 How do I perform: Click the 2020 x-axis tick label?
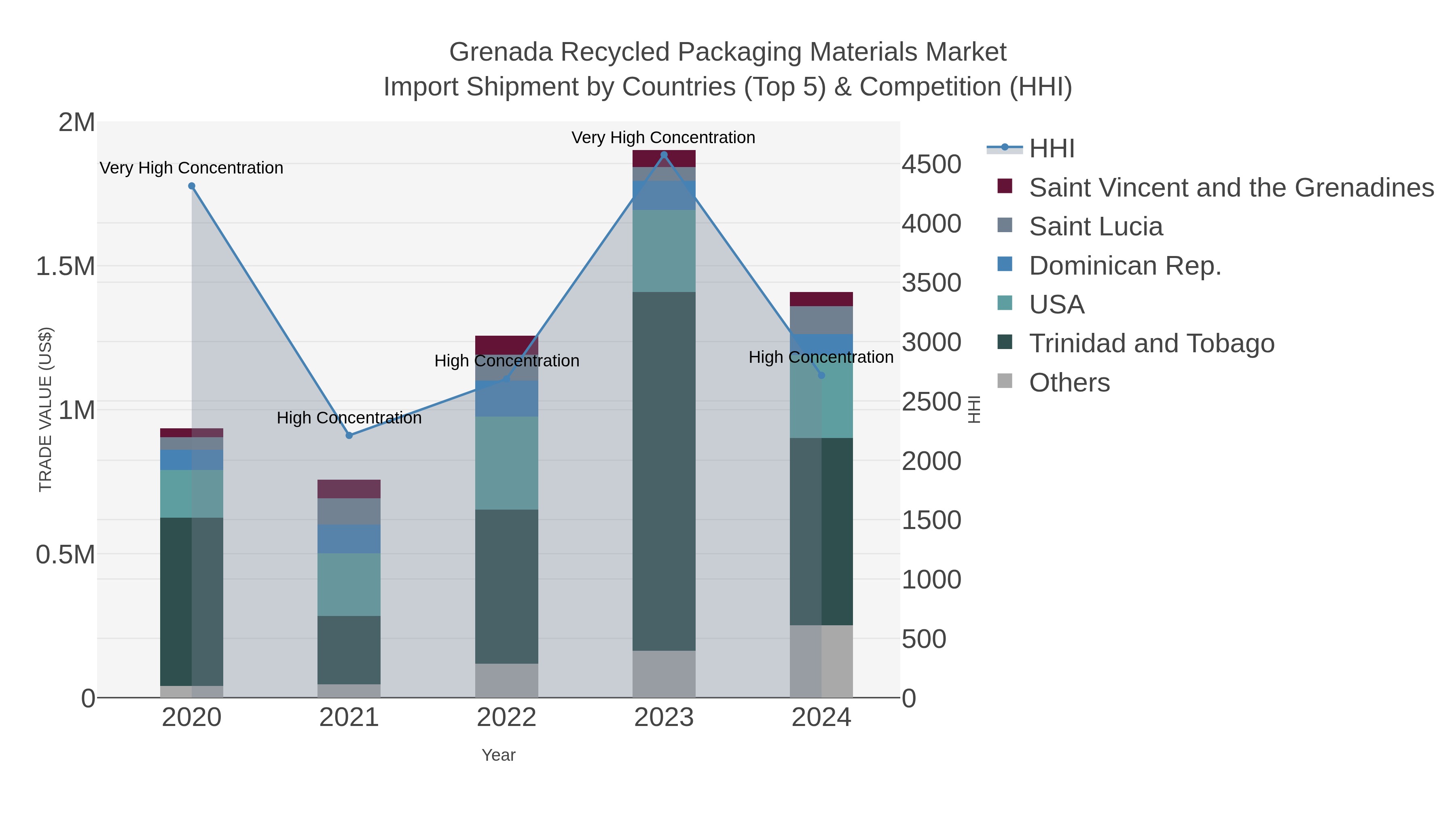[192, 718]
